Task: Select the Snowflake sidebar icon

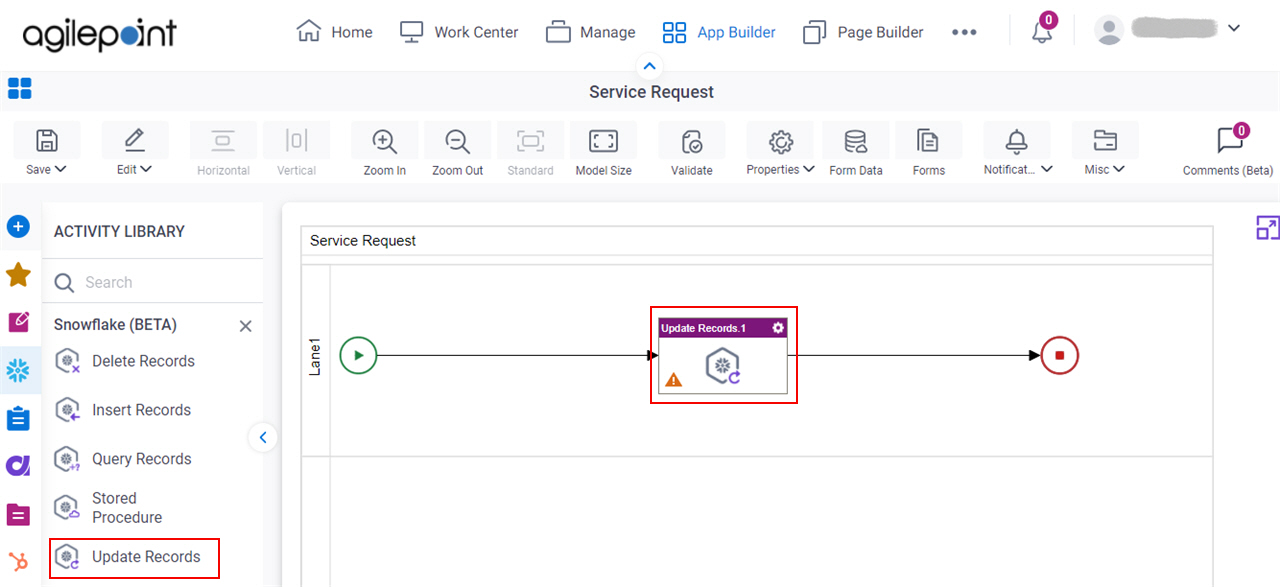Action: (x=18, y=371)
